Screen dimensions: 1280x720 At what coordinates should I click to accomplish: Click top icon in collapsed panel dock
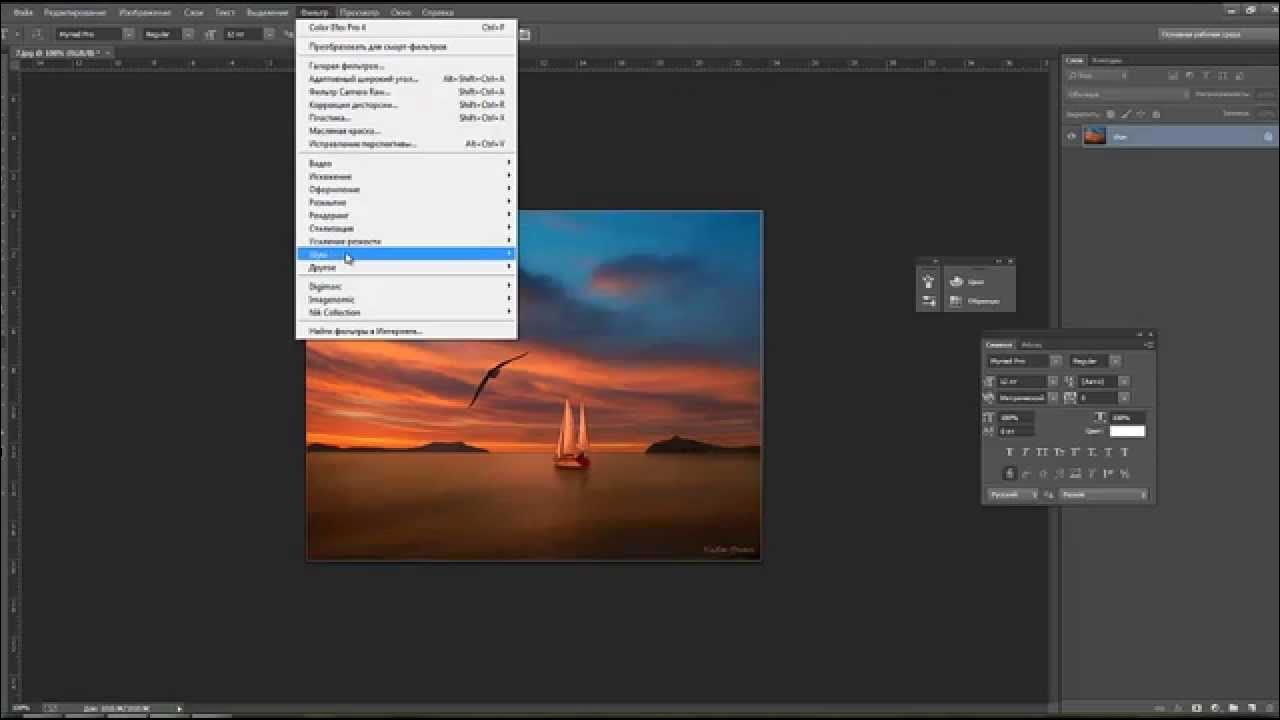(929, 282)
